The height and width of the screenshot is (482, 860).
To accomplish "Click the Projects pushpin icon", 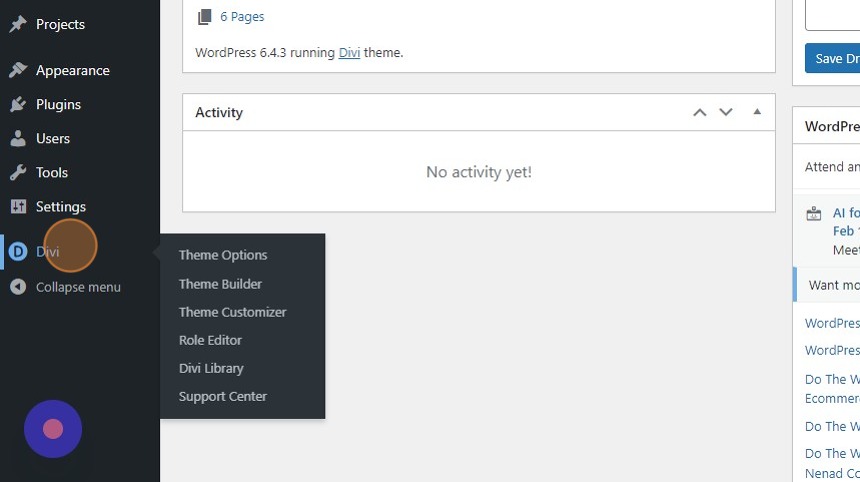I will (17, 24).
